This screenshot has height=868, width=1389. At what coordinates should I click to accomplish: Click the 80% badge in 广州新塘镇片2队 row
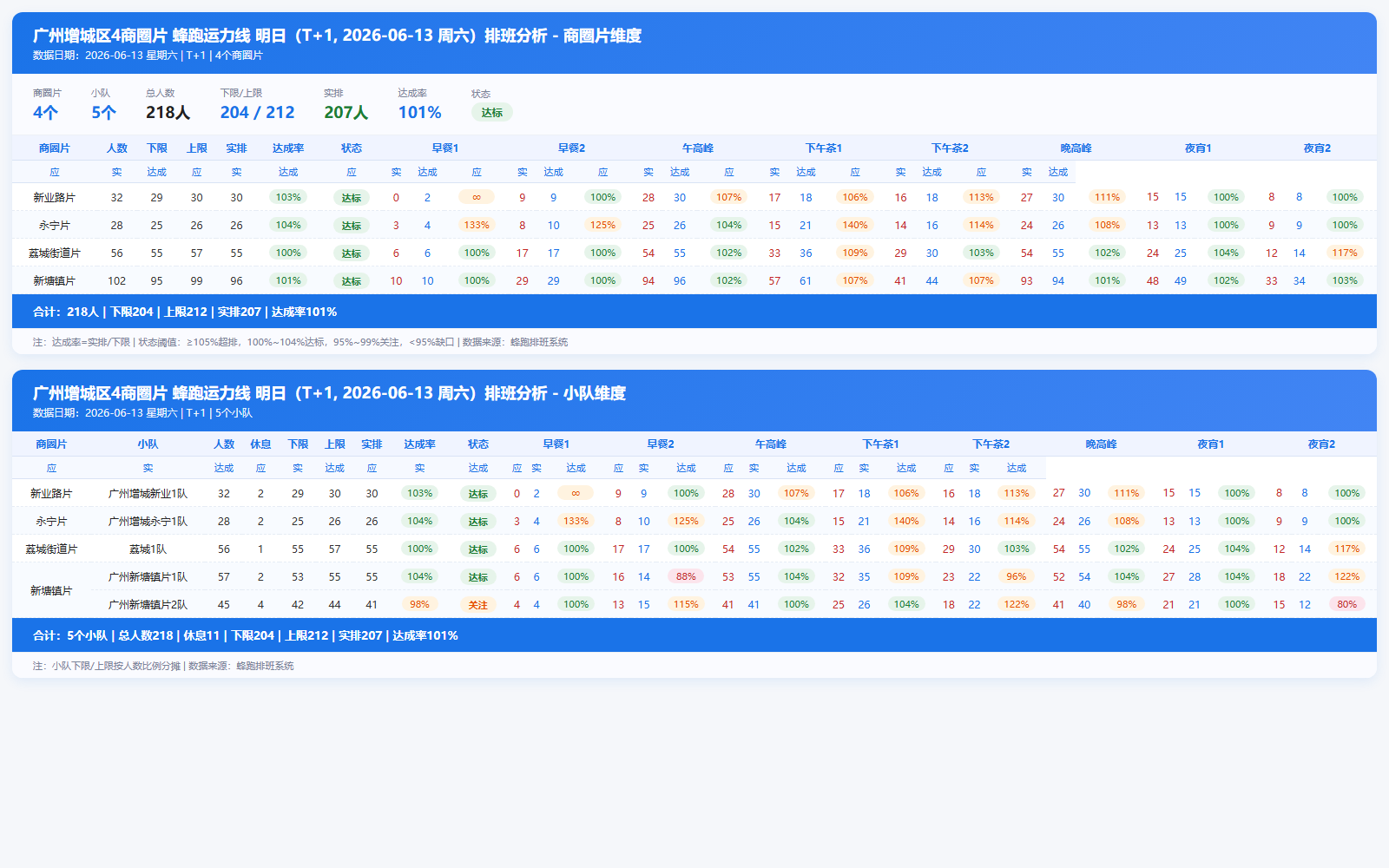pos(1346,604)
